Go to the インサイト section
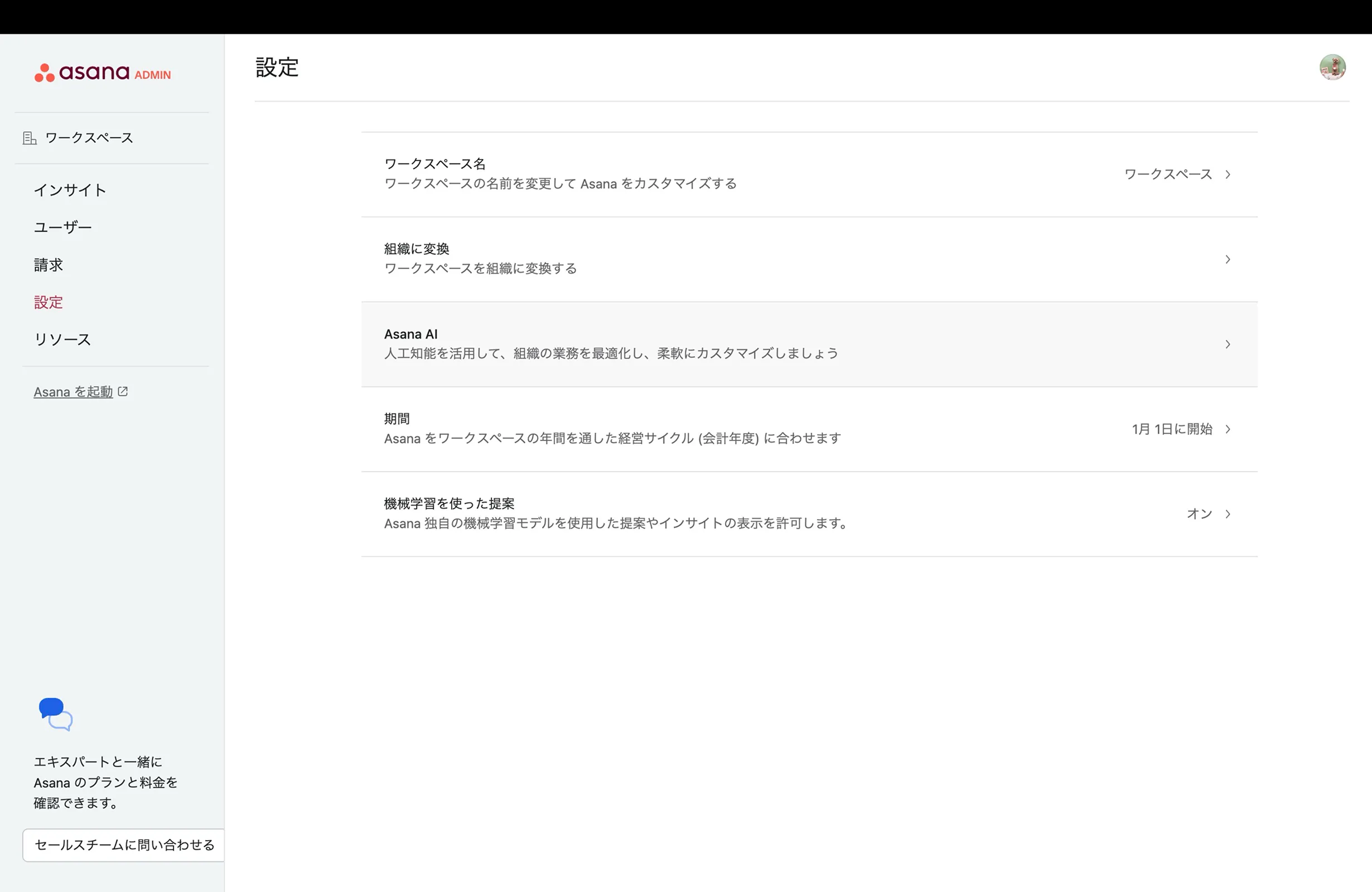 [70, 190]
